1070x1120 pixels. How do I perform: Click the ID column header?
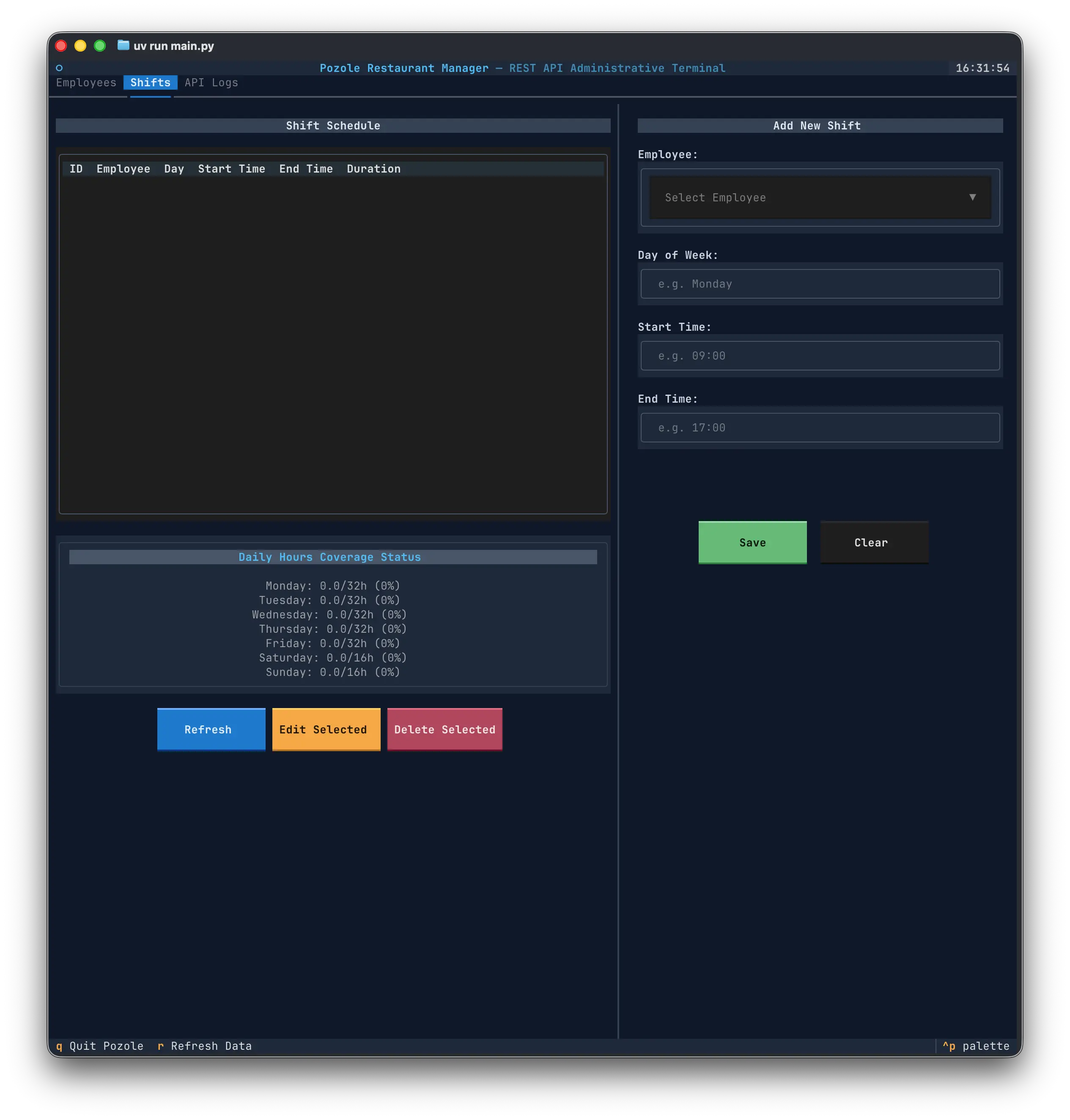coord(76,169)
